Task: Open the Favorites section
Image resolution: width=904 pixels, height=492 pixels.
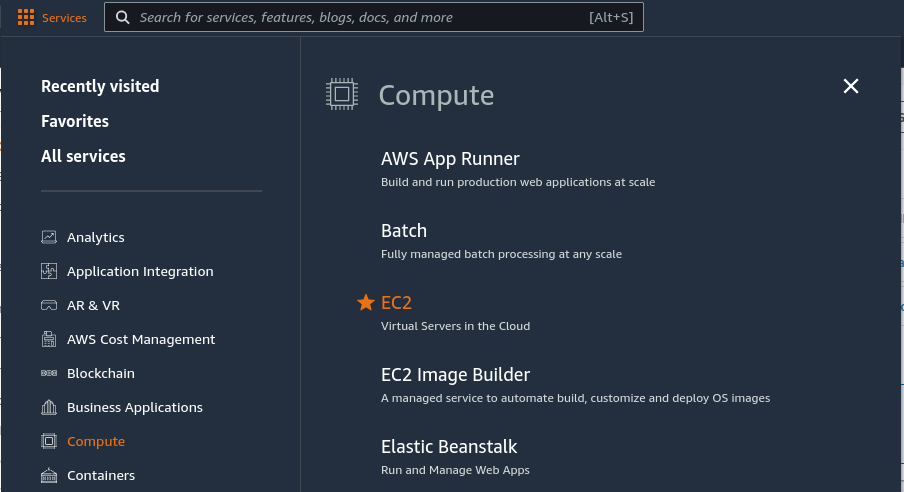Action: click(75, 121)
